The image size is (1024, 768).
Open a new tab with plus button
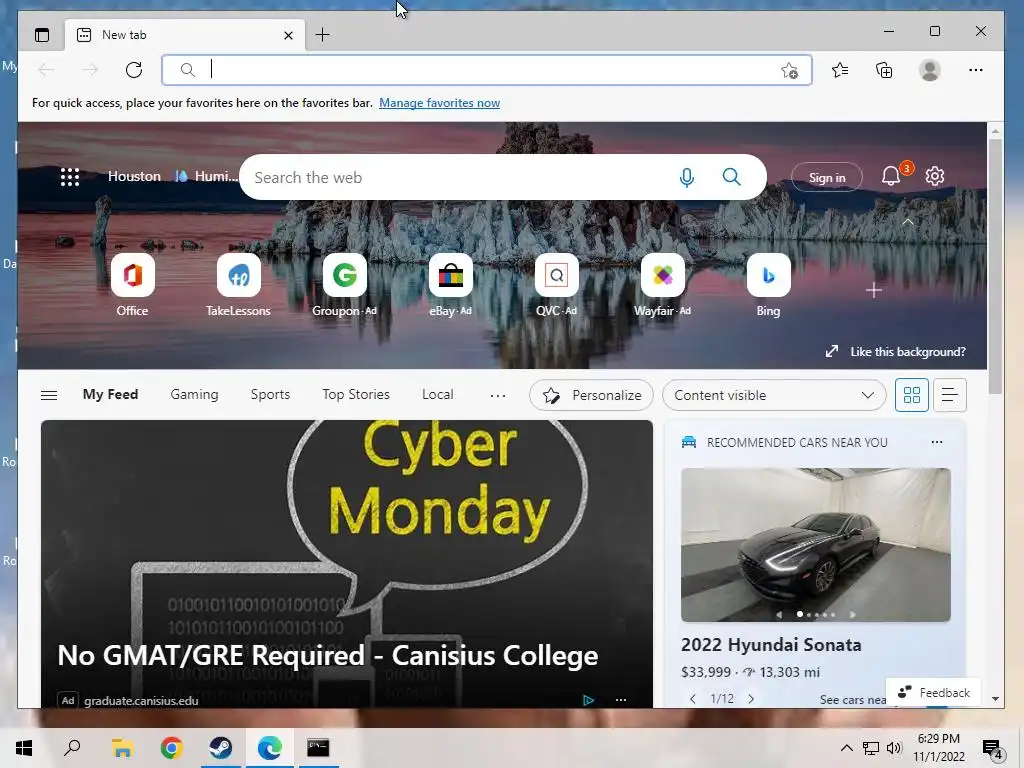[x=323, y=35]
